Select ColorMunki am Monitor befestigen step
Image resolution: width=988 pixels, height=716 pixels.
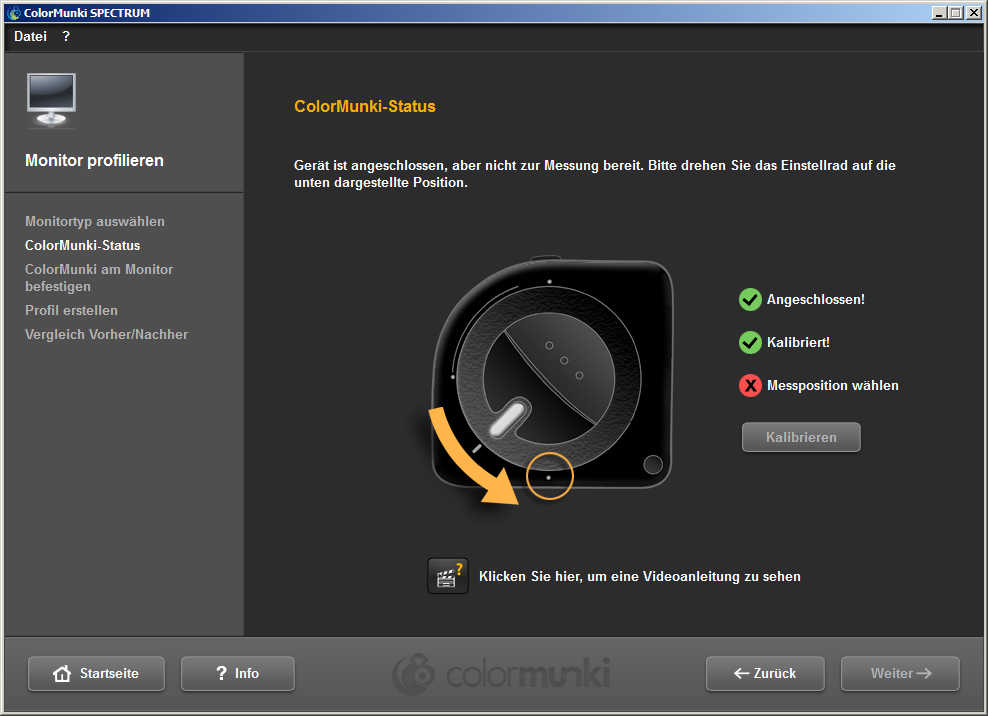point(99,278)
